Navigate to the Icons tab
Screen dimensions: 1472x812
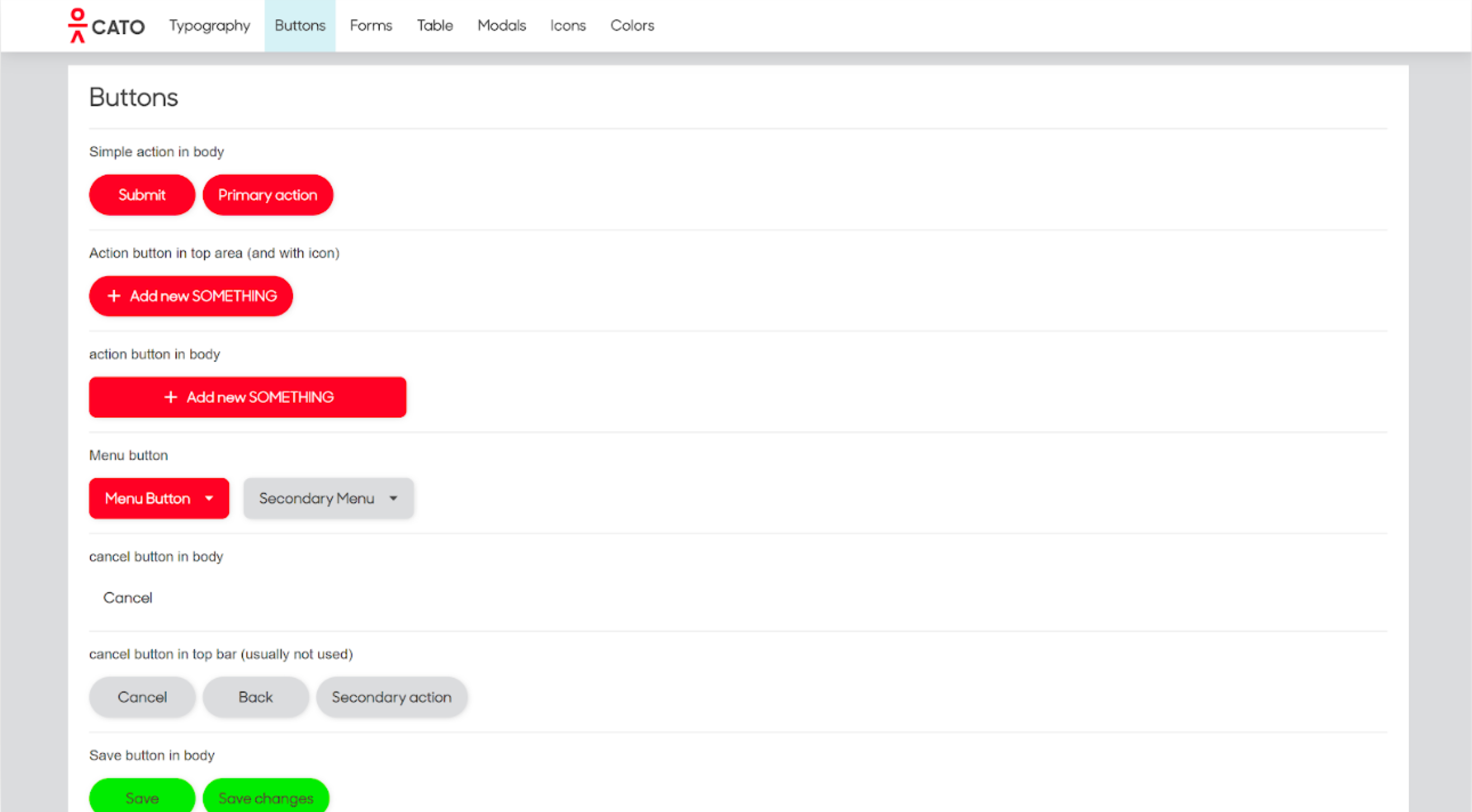(568, 26)
